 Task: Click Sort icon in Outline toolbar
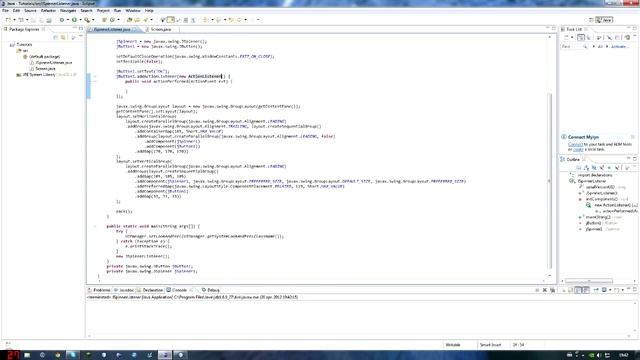click(x=586, y=167)
